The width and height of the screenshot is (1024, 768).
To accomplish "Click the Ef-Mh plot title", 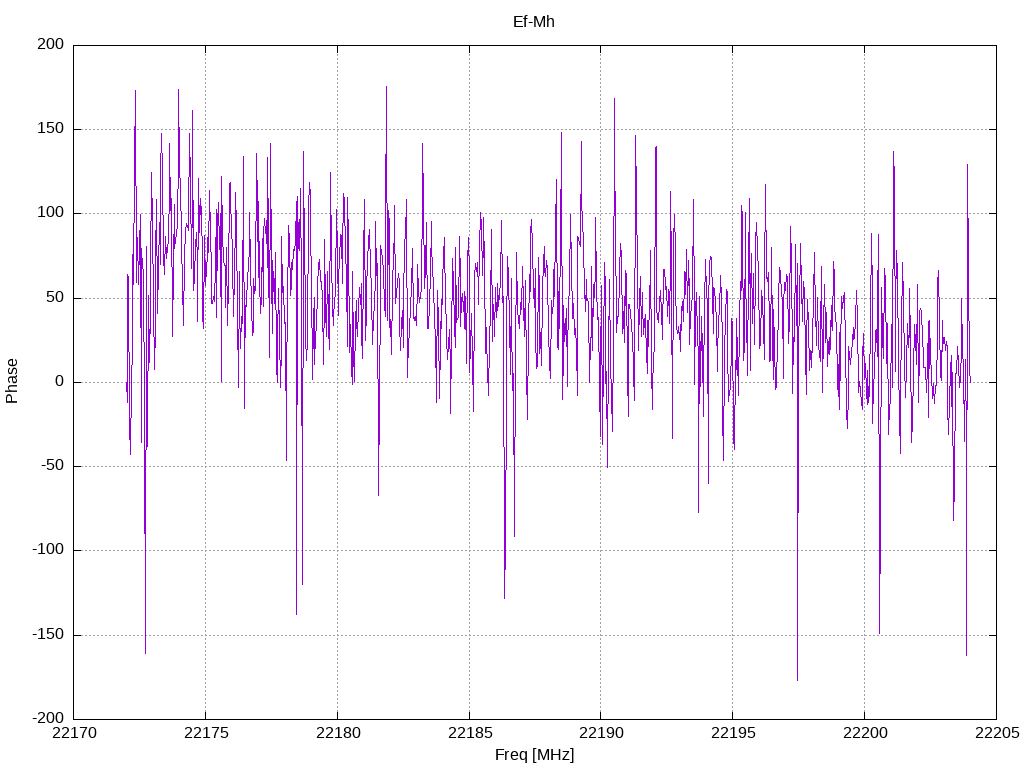I will [534, 22].
